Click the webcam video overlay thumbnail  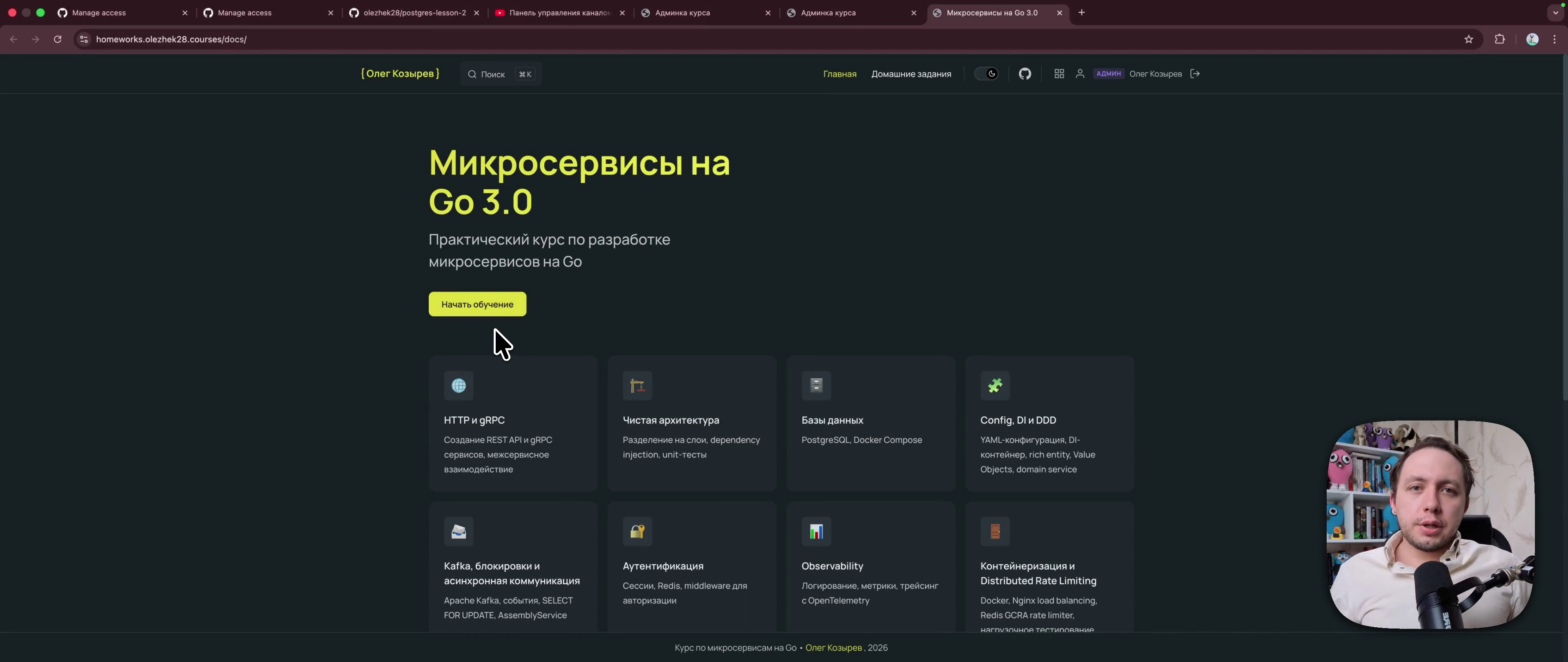pos(1430,524)
